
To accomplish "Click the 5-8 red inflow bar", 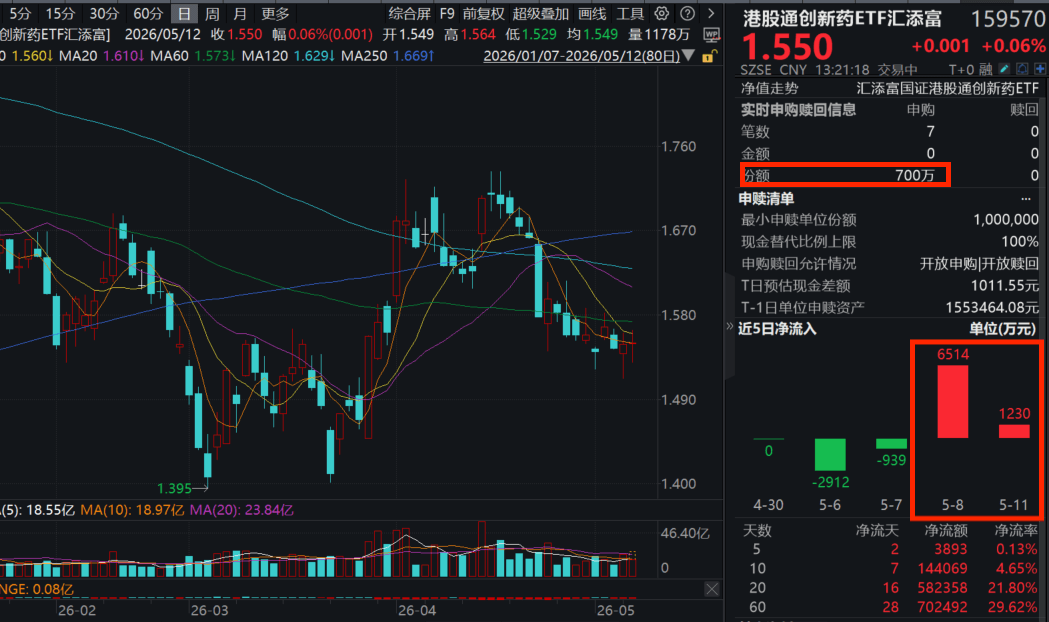I will 953,401.
